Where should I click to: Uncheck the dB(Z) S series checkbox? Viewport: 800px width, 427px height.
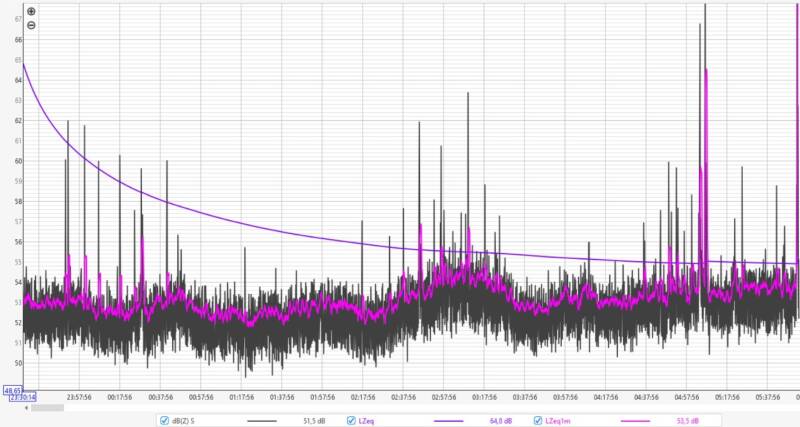pos(164,421)
